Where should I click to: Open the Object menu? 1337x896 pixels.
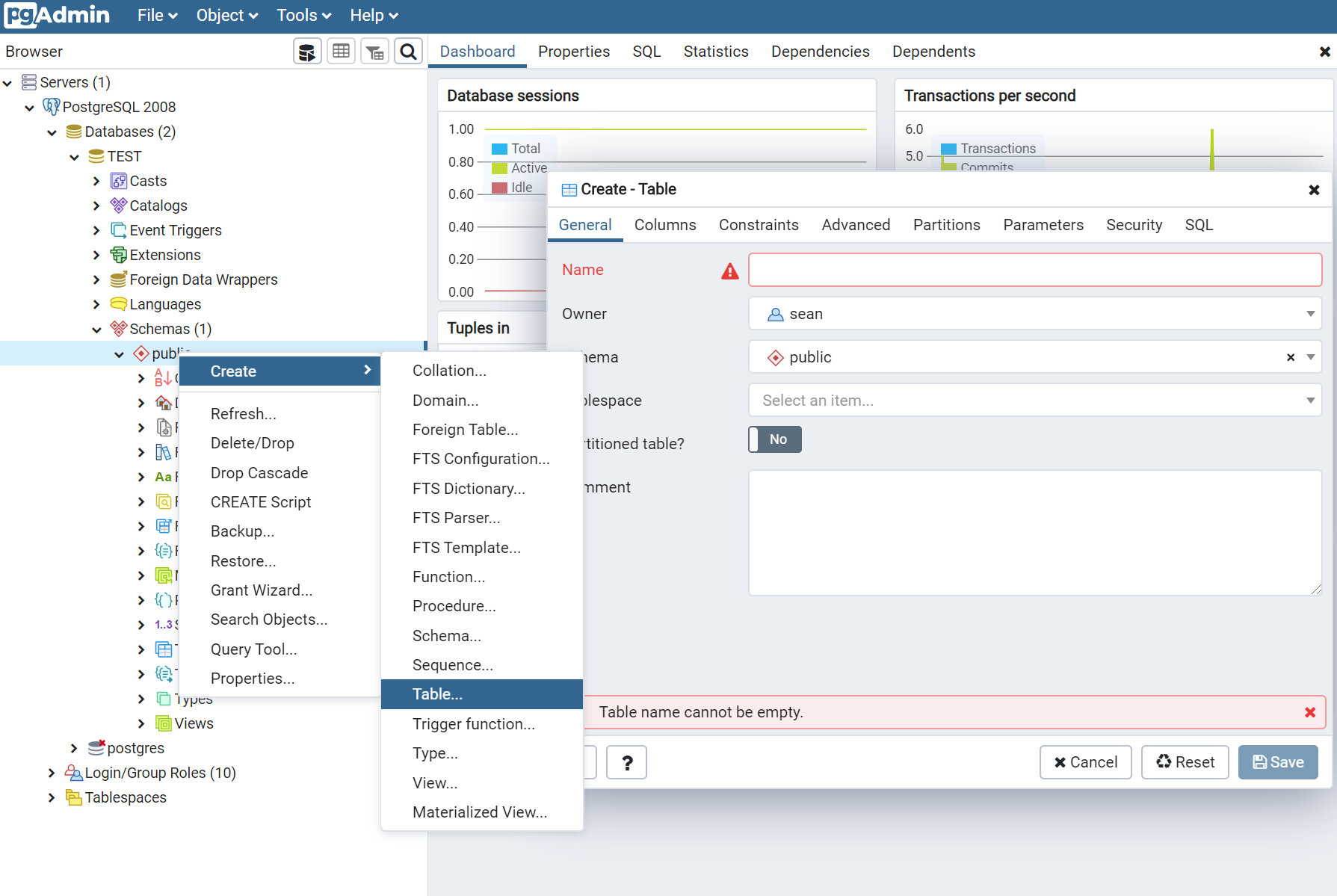[227, 15]
